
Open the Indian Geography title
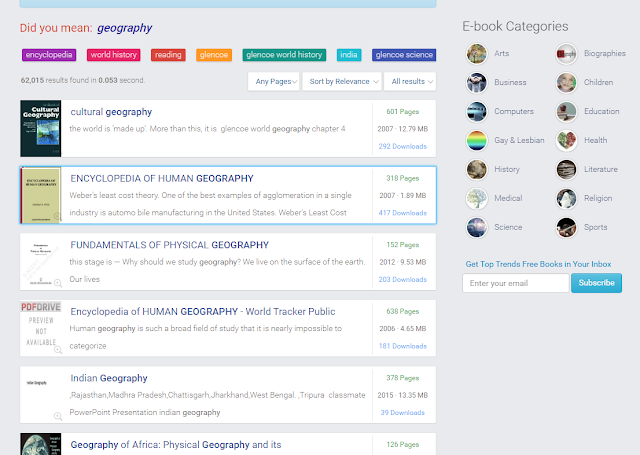109,378
